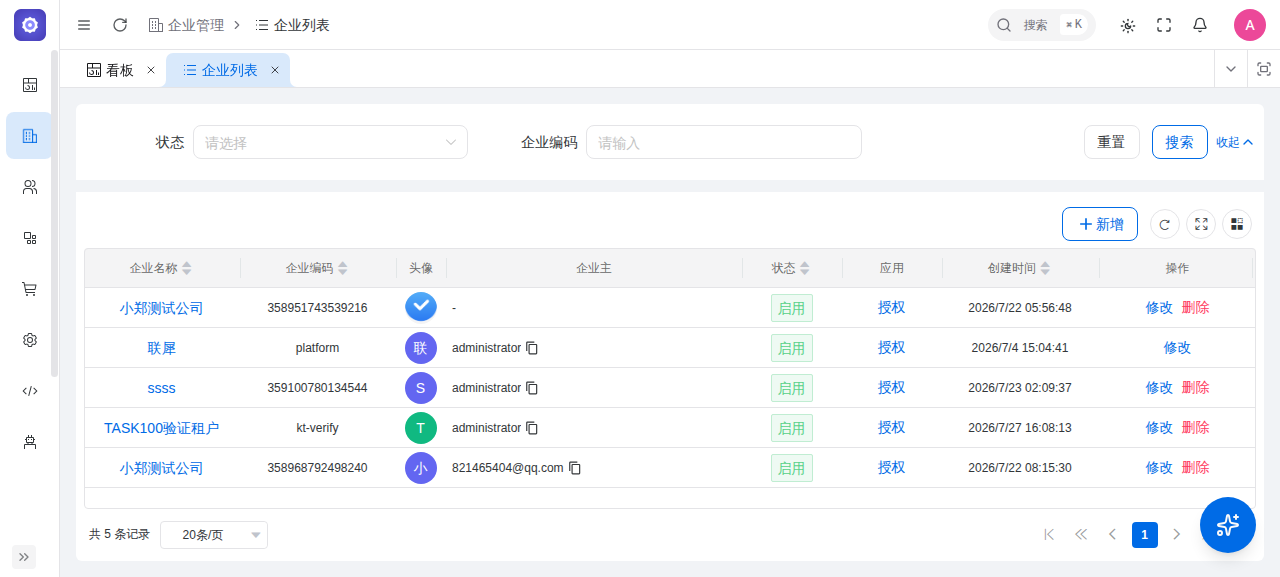The image size is (1280, 577).
Task: Collapse the filter with 收起
Action: click(1235, 142)
